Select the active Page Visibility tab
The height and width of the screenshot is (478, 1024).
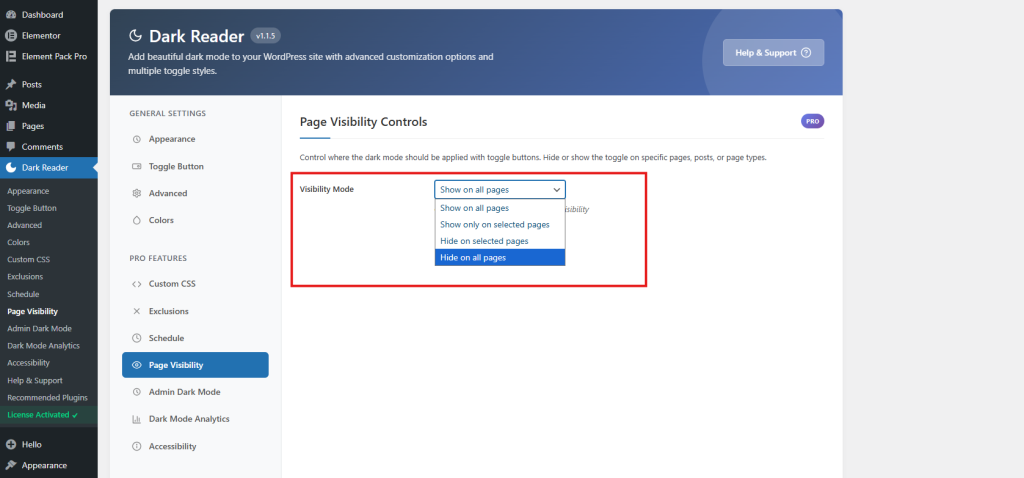(195, 365)
